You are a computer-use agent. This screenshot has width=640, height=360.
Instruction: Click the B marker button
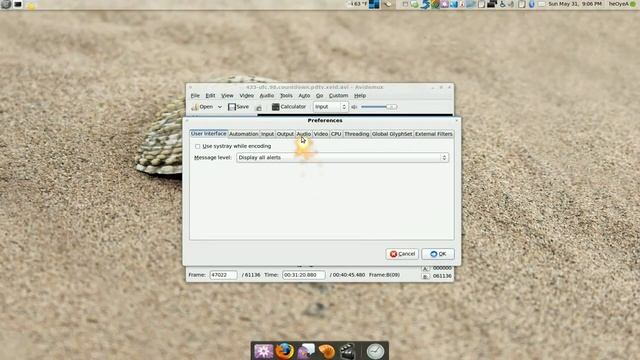point(425,276)
